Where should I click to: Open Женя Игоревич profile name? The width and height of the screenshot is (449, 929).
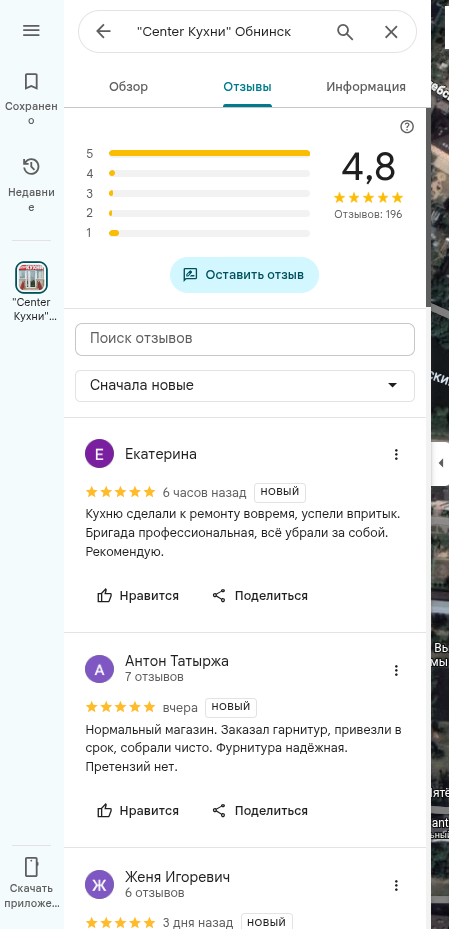(178, 877)
